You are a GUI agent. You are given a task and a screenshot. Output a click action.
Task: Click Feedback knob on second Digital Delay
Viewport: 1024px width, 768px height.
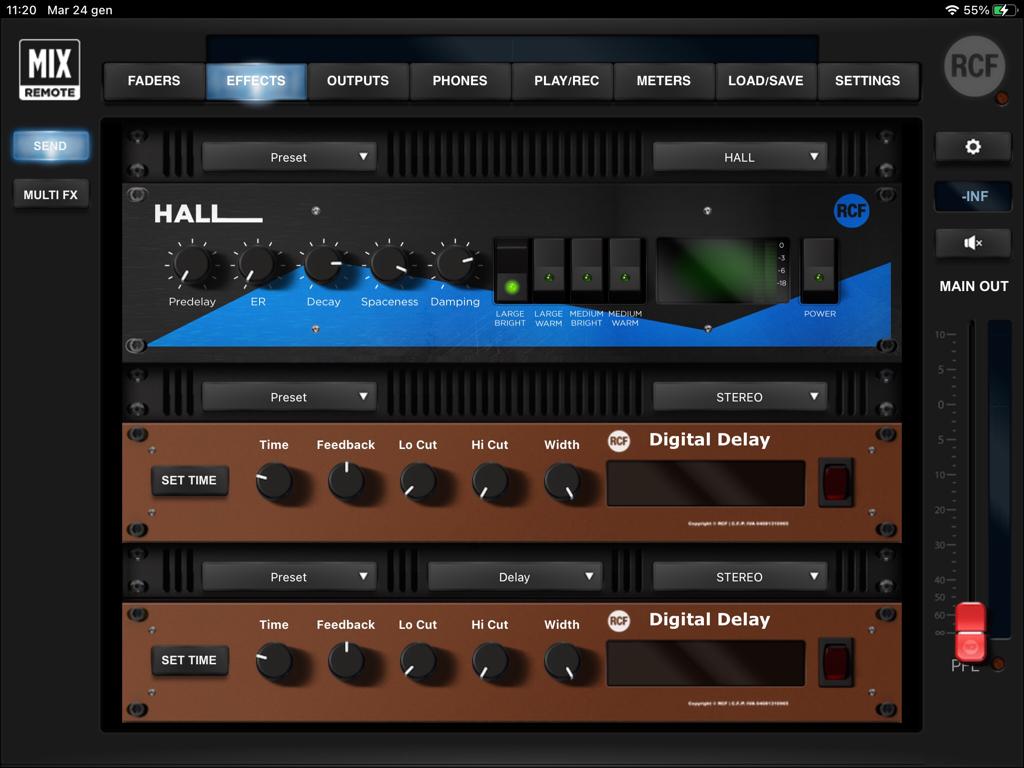tap(346, 662)
